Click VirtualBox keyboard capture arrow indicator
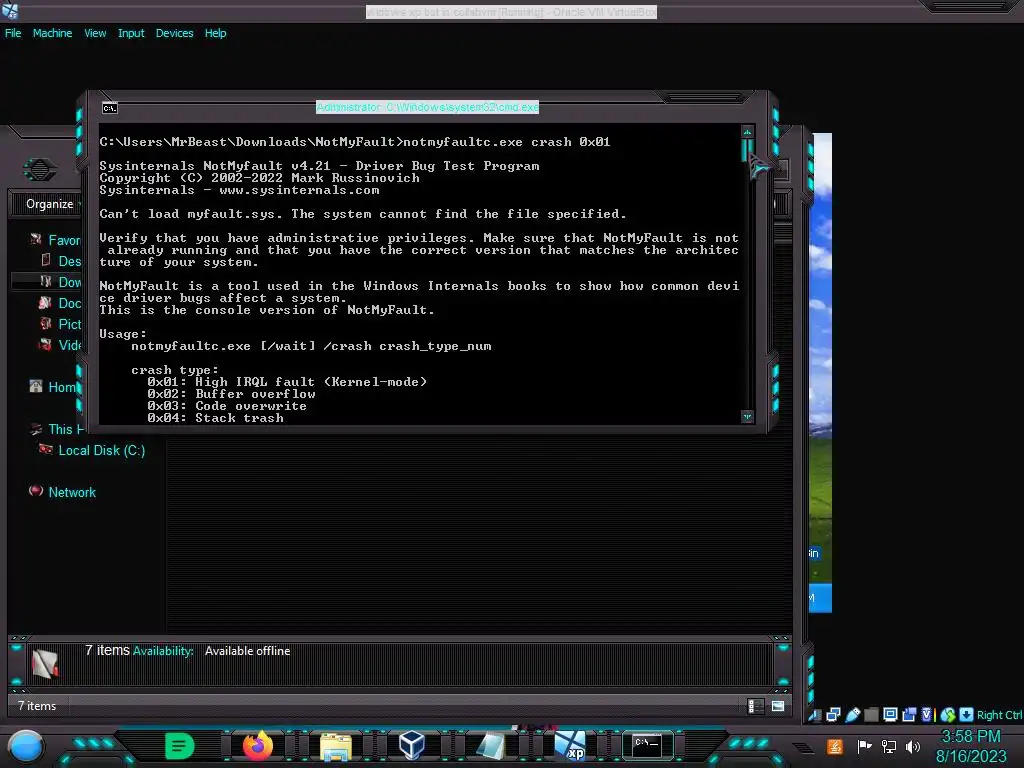 coord(966,714)
